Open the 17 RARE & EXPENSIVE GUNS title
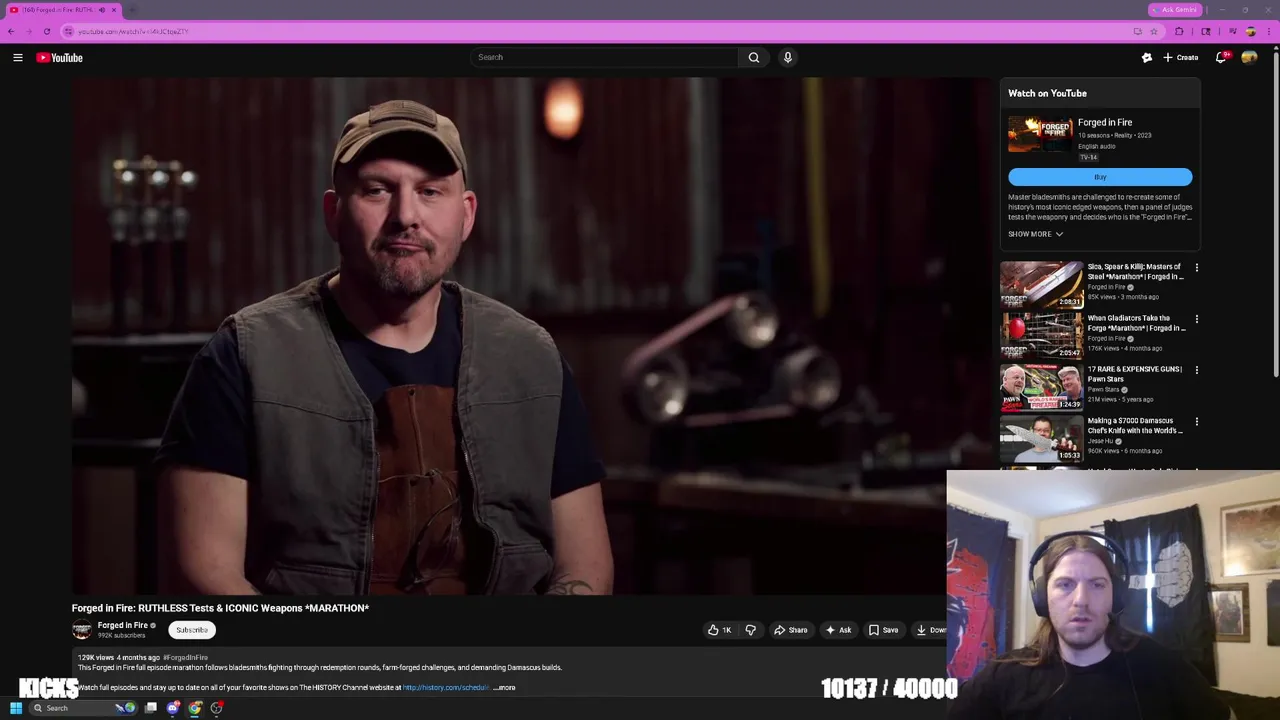1280x720 pixels. pyautogui.click(x=1135, y=374)
